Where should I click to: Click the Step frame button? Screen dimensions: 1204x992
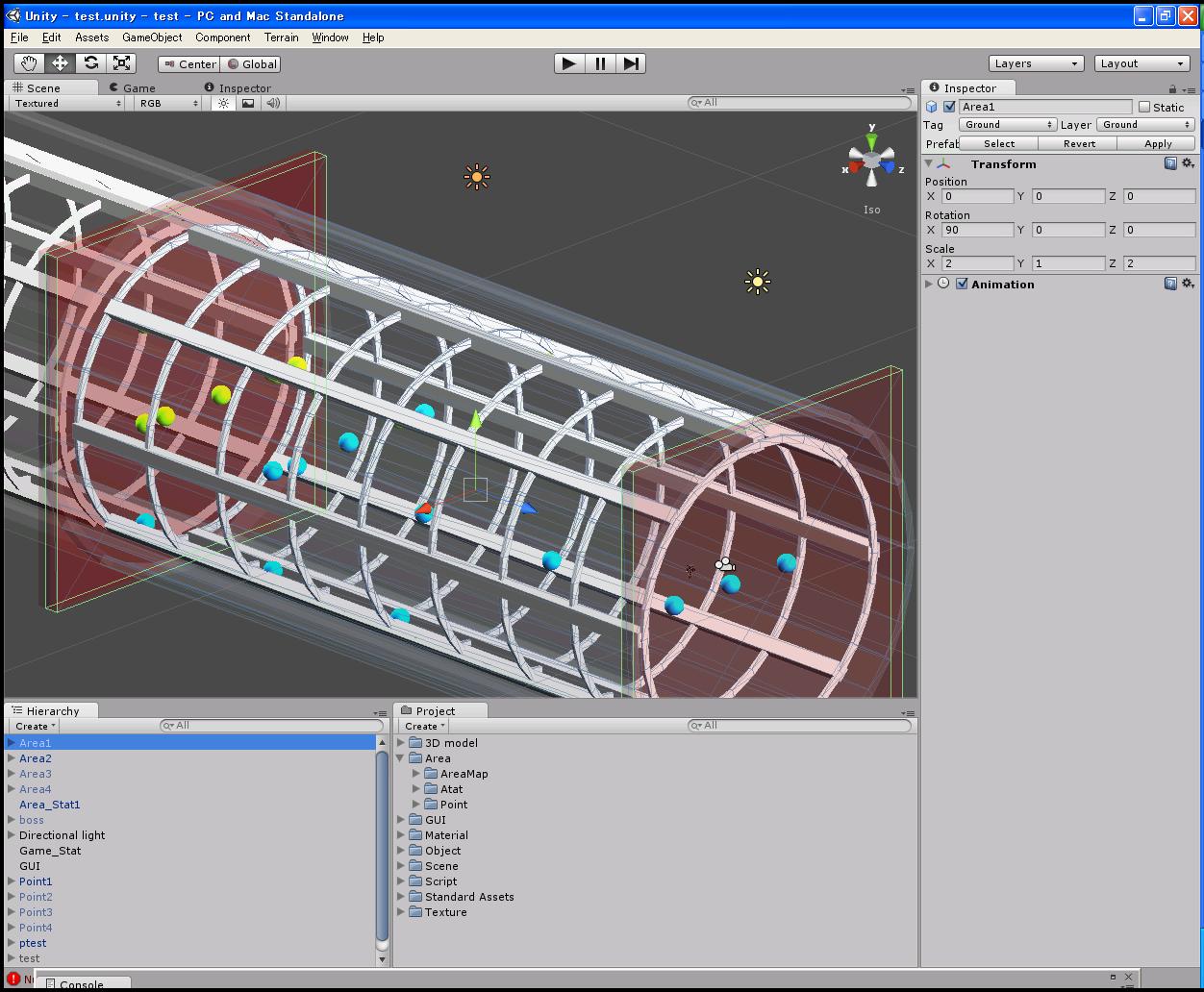tap(631, 63)
